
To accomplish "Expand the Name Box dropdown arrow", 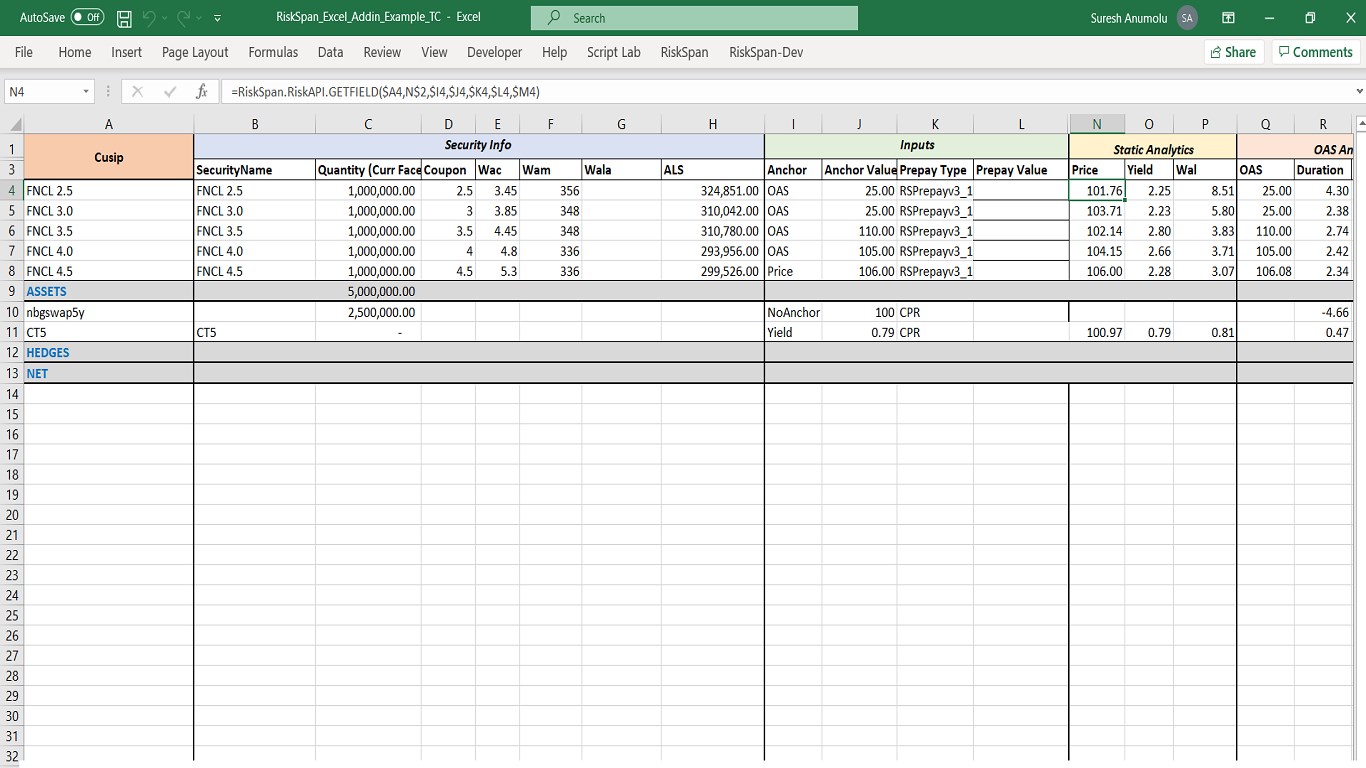I will pyautogui.click(x=86, y=91).
